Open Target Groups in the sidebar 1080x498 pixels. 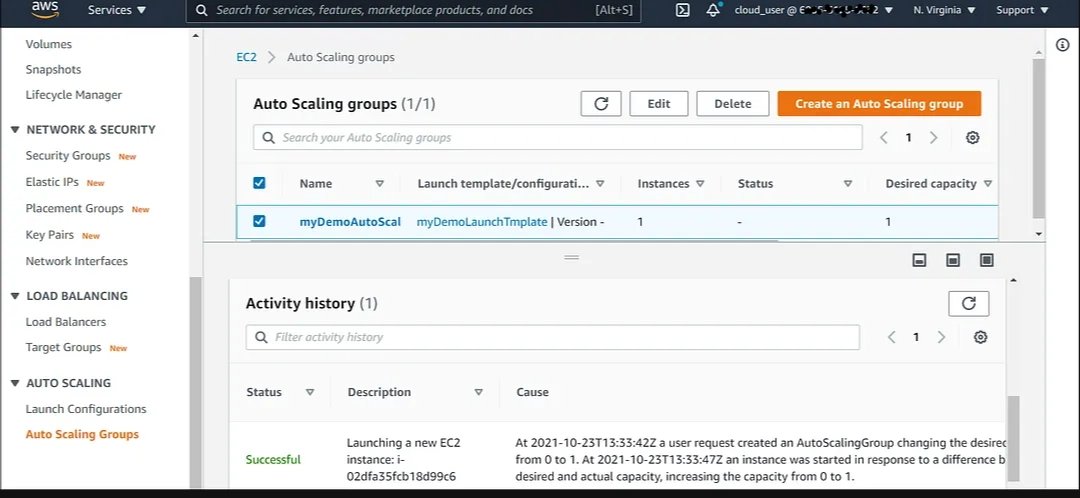click(x=63, y=347)
